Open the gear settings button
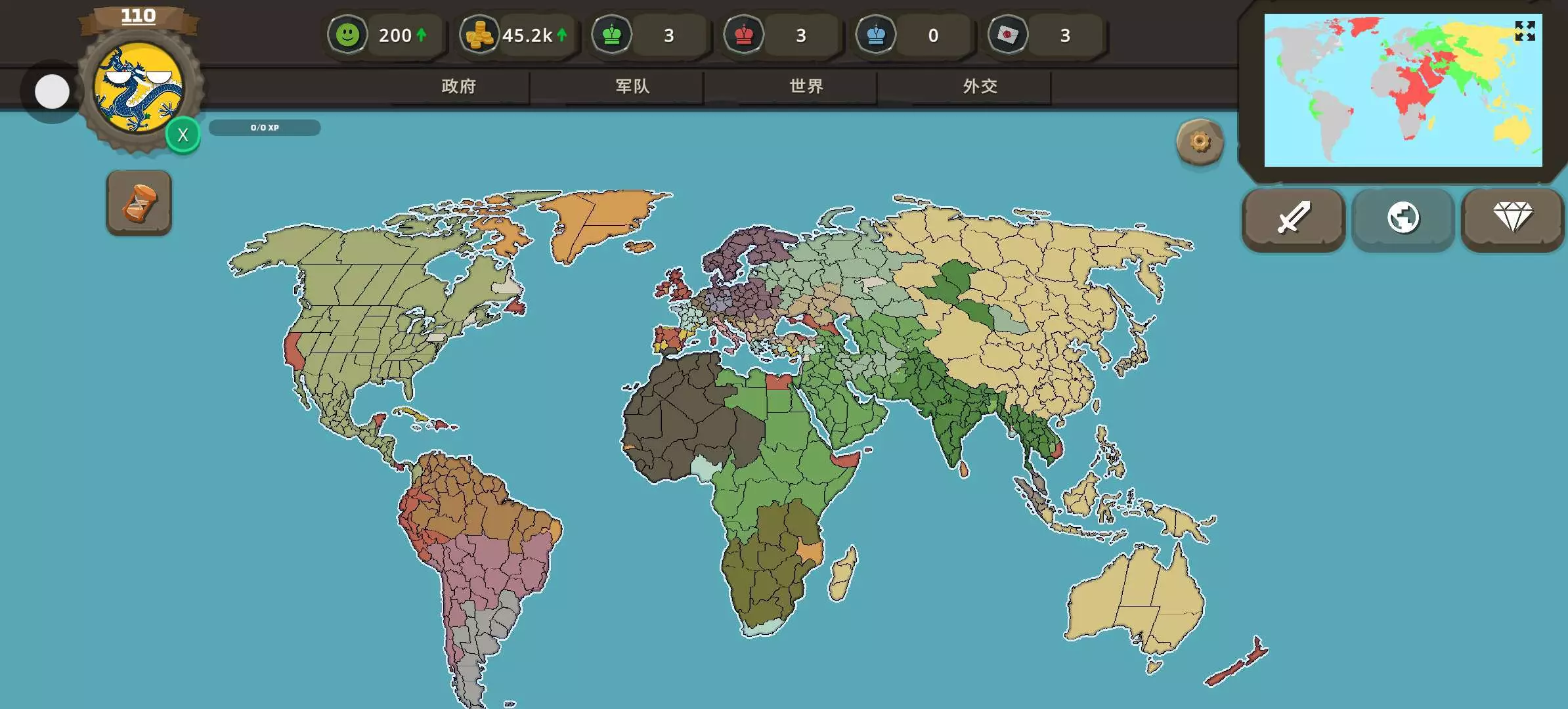1568x709 pixels. pos(1200,142)
